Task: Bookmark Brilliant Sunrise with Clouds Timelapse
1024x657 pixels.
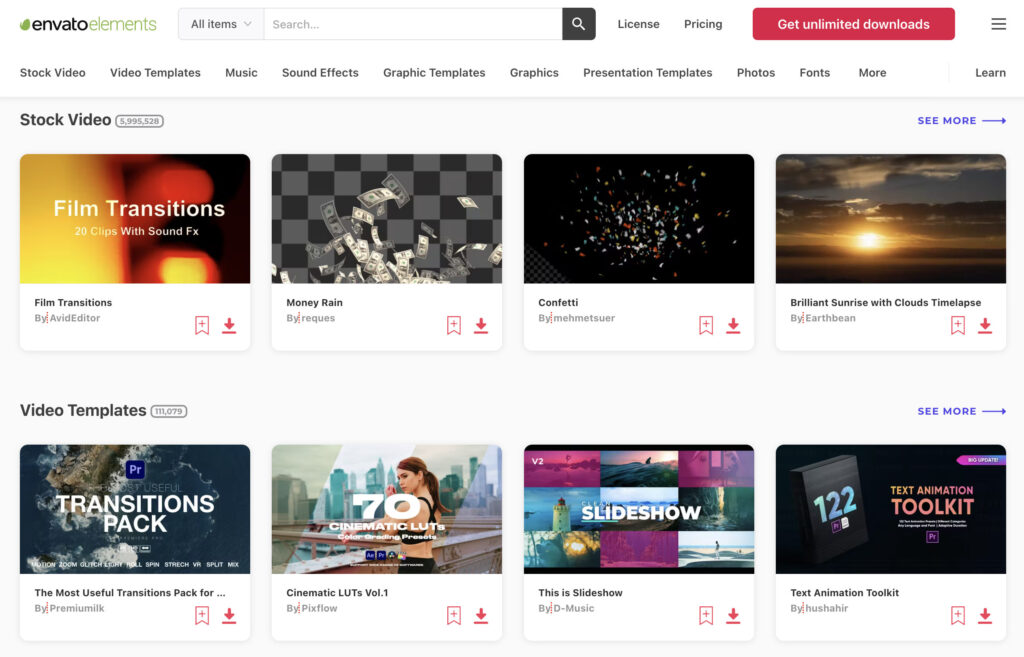Action: coord(958,325)
